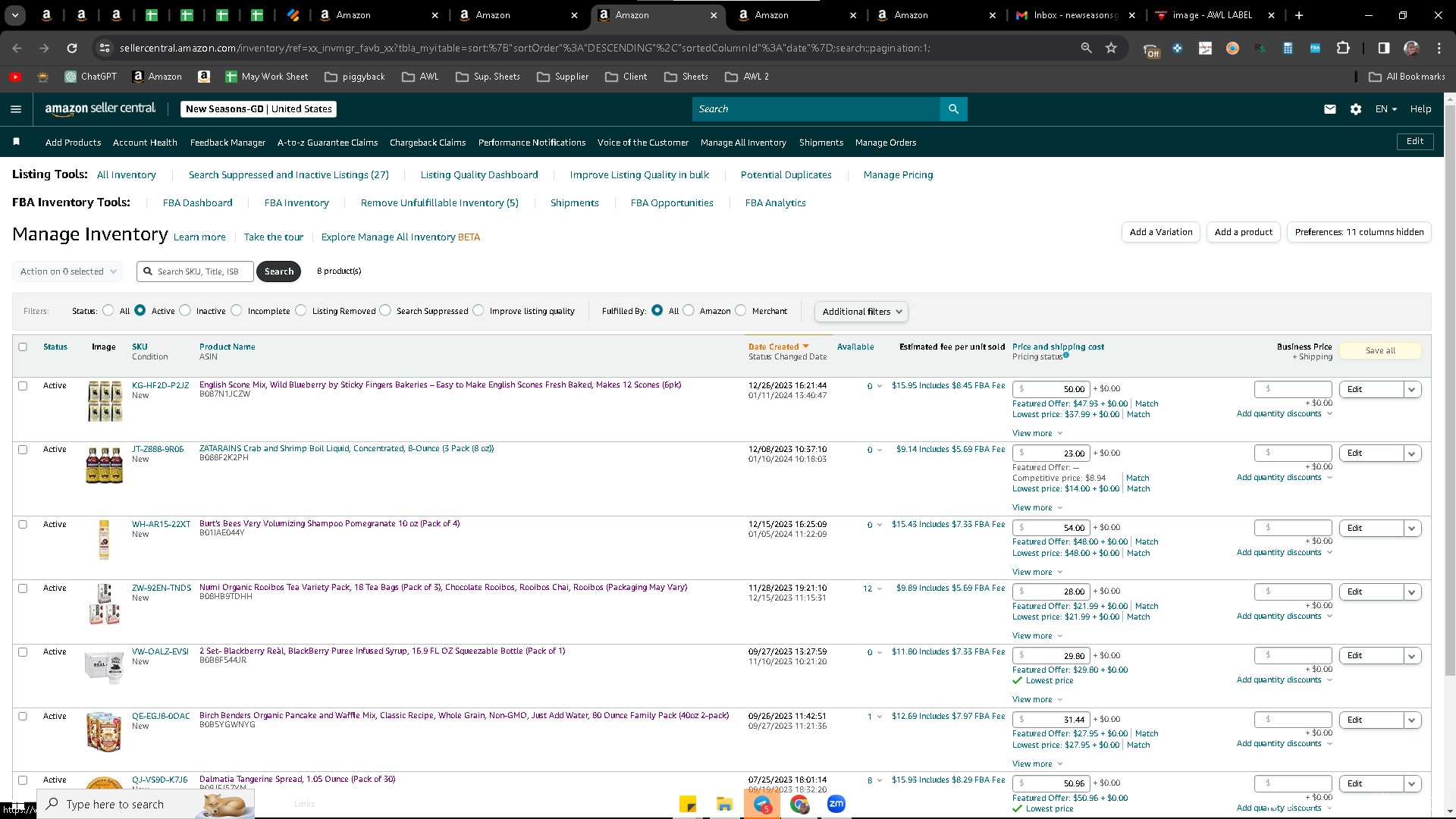Sort by Date Created column arrow

click(x=805, y=346)
